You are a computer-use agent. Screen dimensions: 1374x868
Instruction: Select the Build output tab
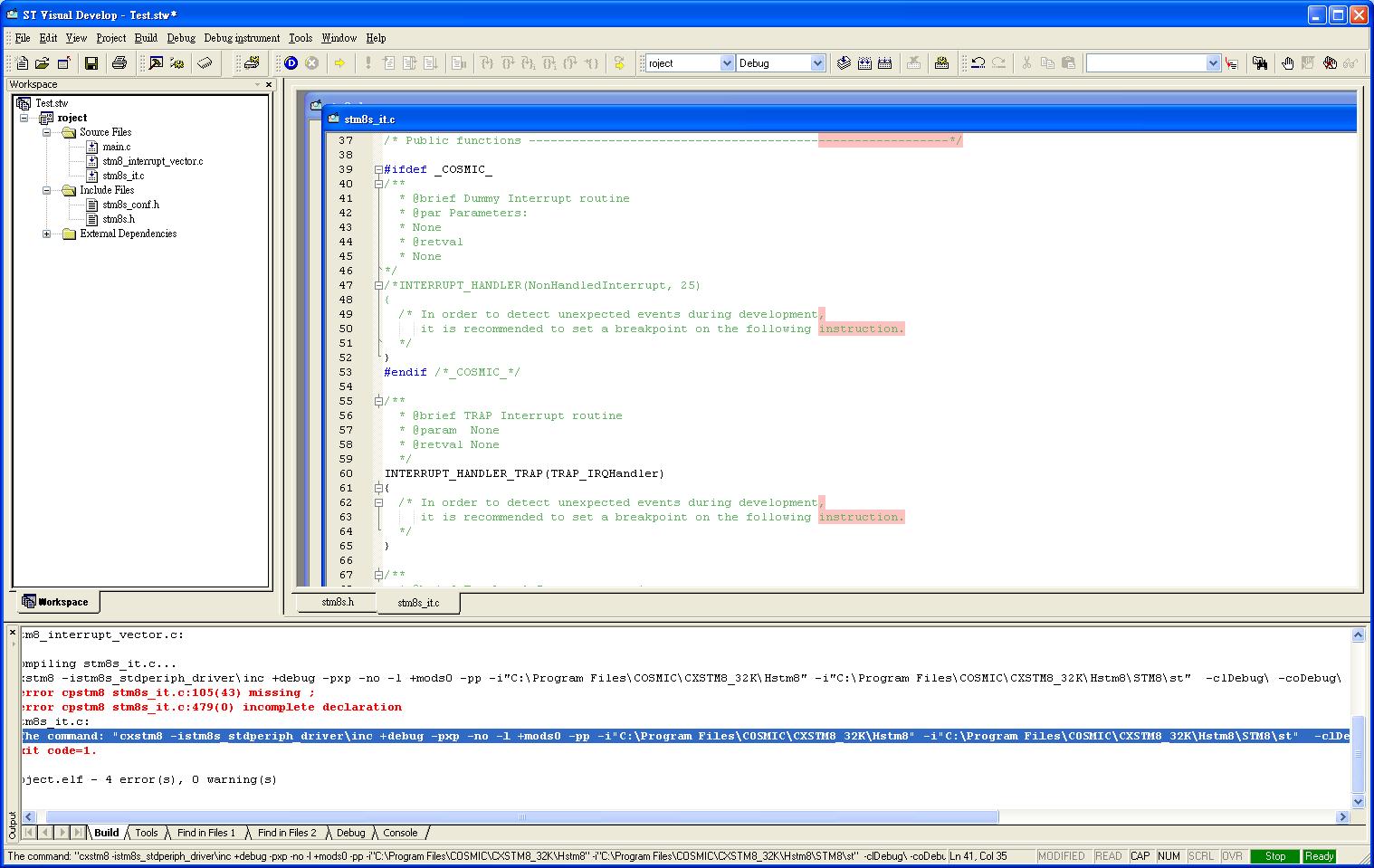(107, 833)
